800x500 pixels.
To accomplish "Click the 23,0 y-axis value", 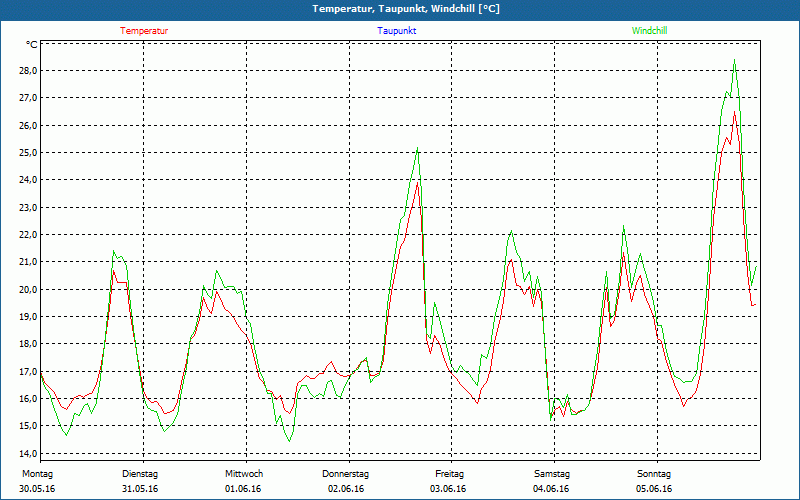I will 29,207.
